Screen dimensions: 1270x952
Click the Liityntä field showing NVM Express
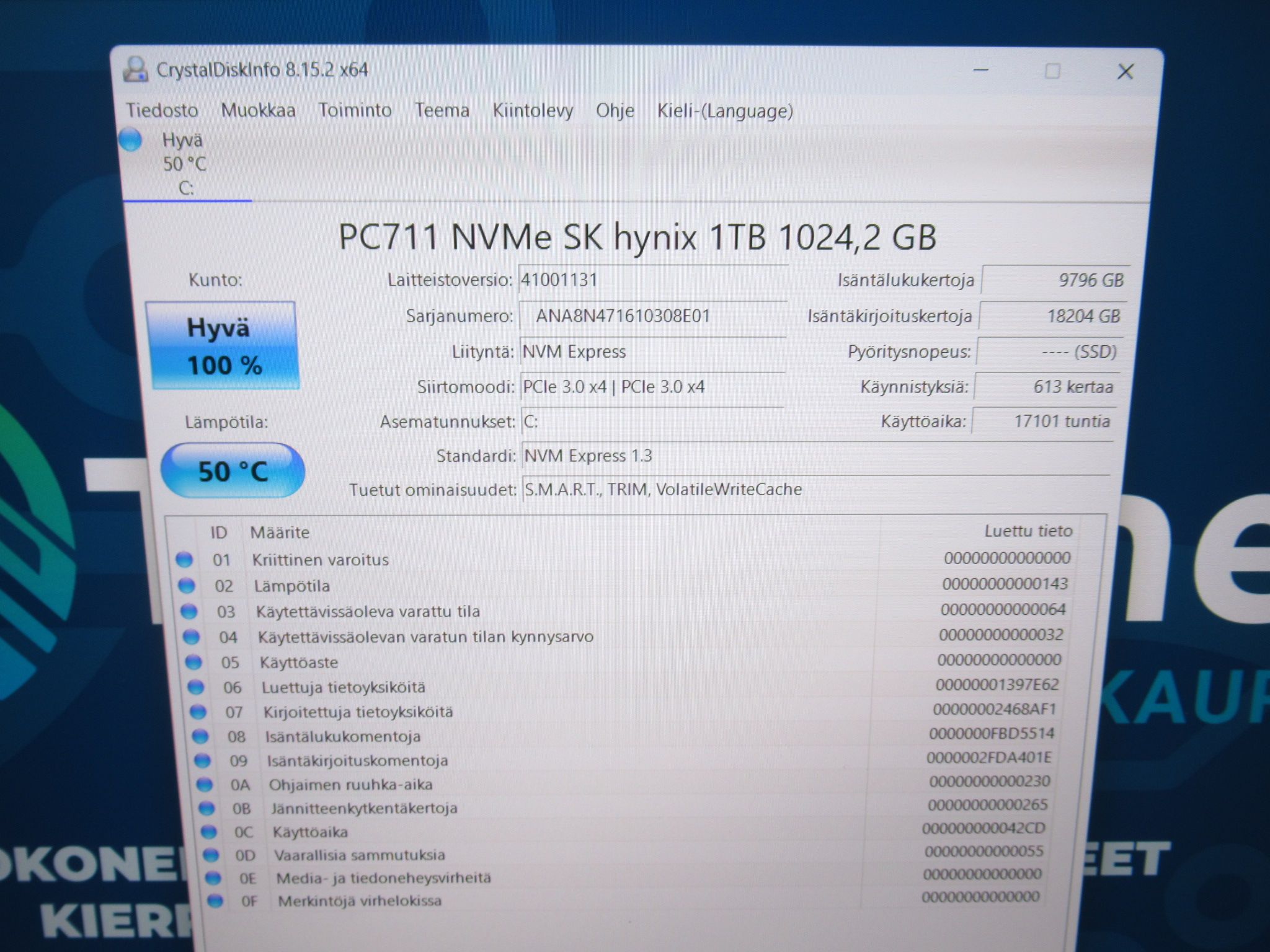point(652,351)
